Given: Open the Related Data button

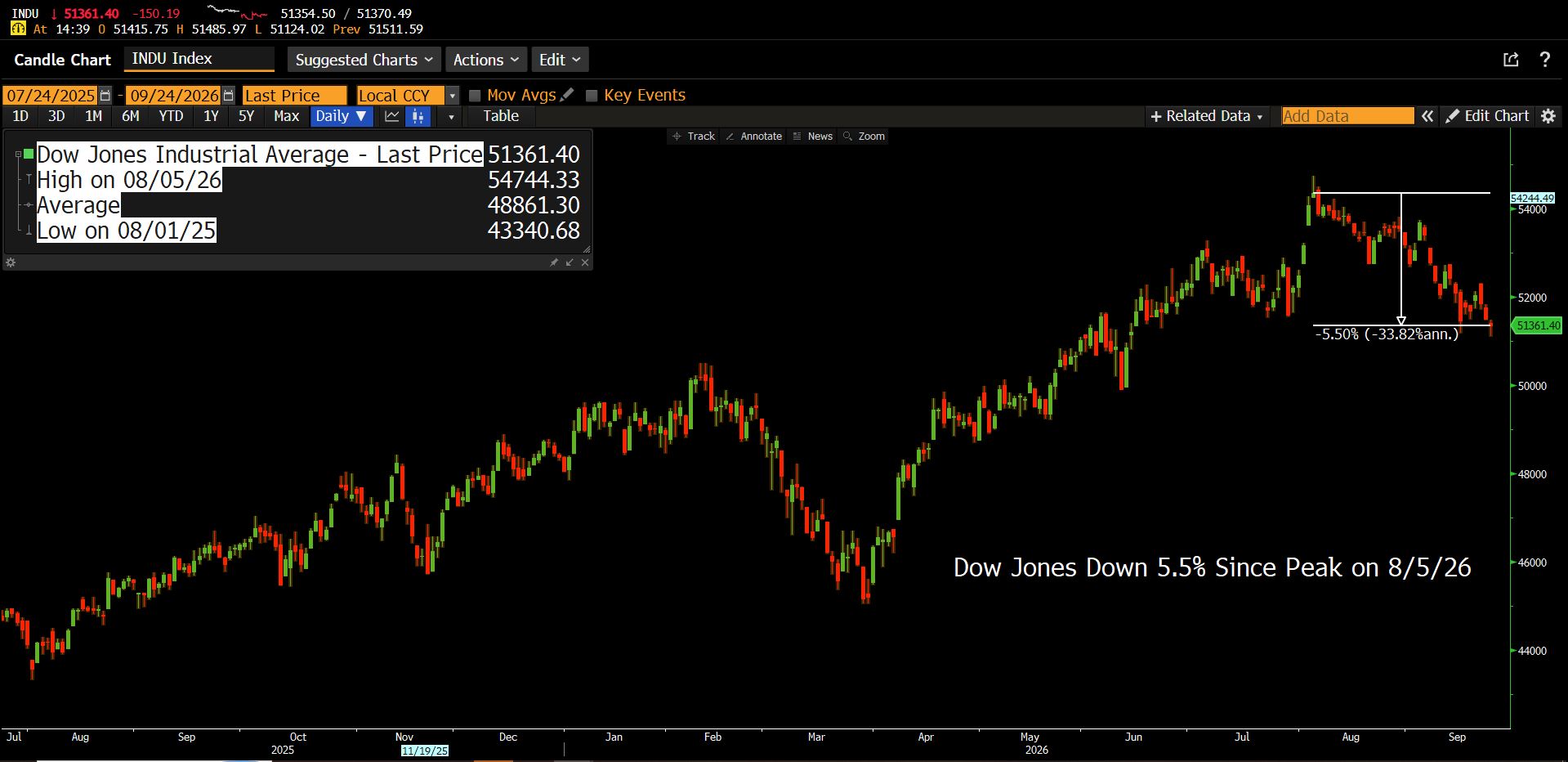Looking at the screenshot, I should click(x=1207, y=116).
